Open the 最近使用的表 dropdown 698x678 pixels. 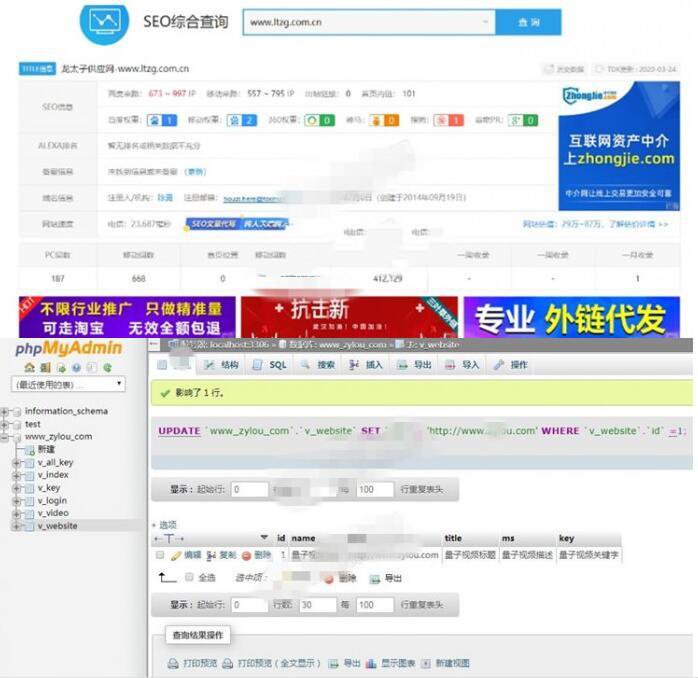click(x=68, y=385)
